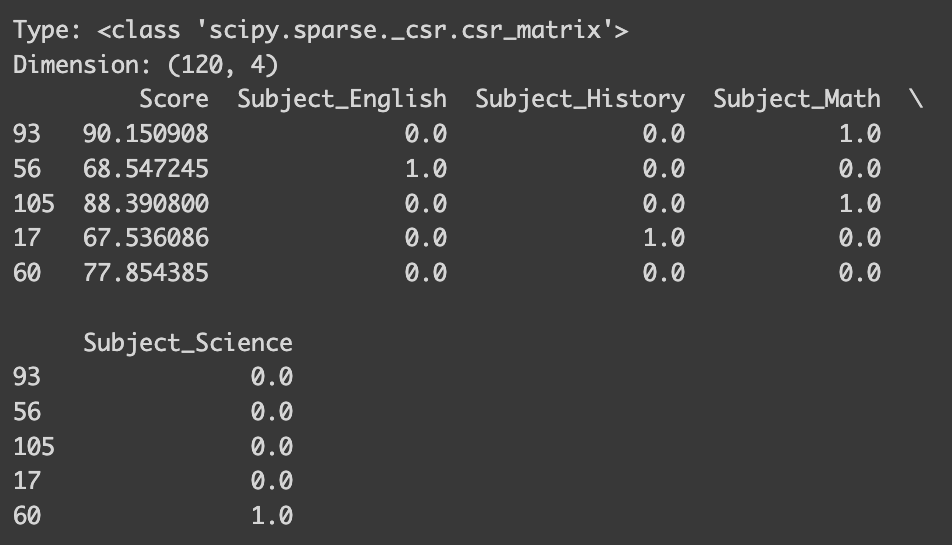Click the score value 88.390800
This screenshot has width=952, height=545.
(146, 204)
